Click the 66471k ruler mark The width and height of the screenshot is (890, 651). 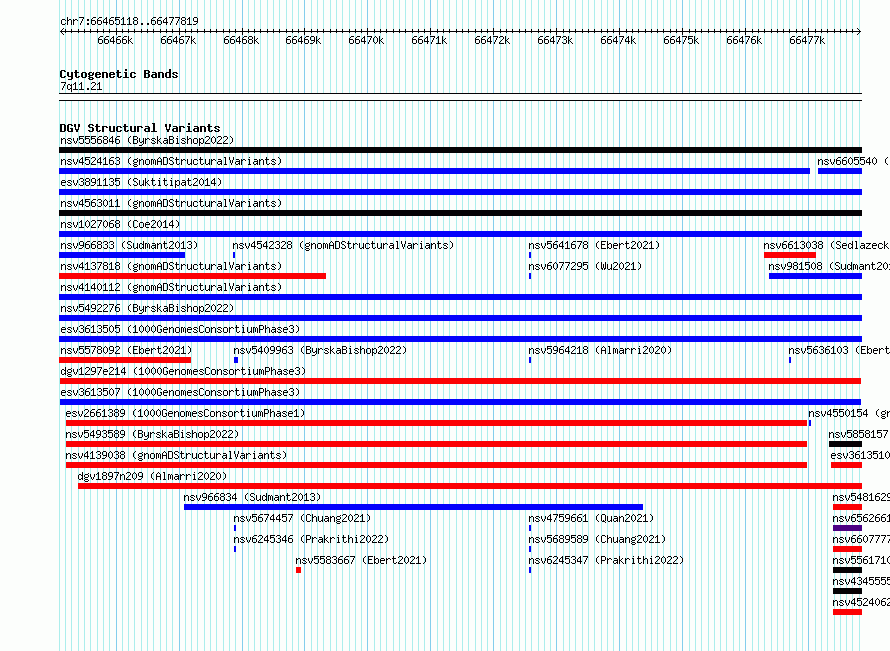click(x=430, y=40)
